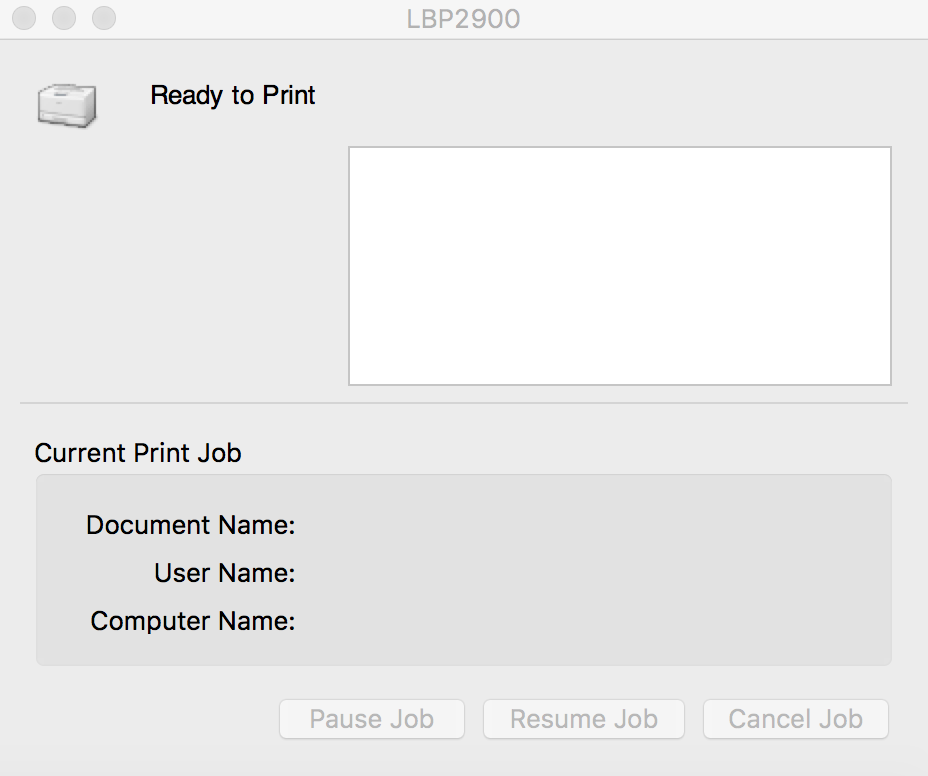
Task: Click the Ready to Print status text
Action: click(x=233, y=96)
